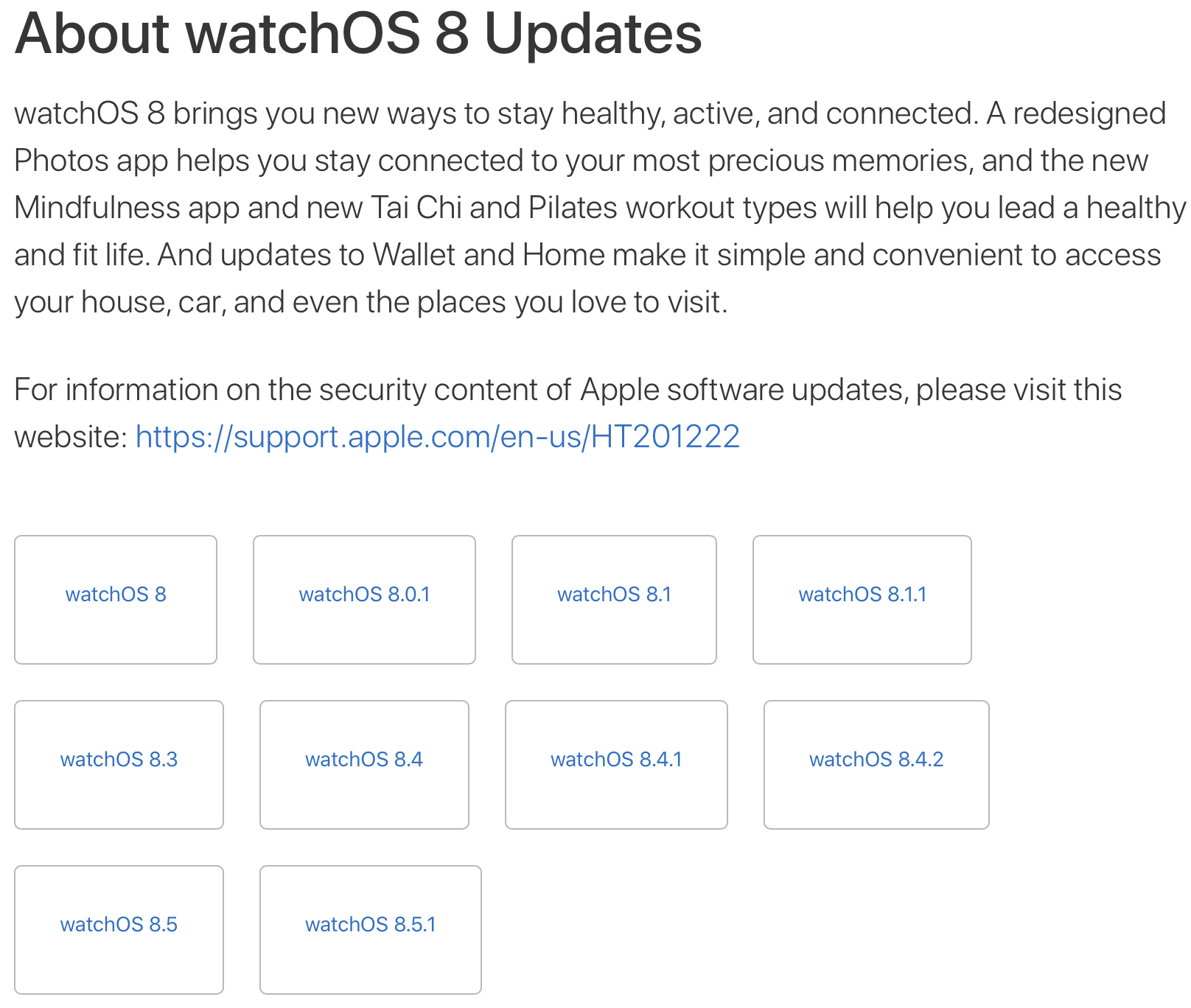This screenshot has height=1008, width=1191.
Task: Click 'places you love to visit' text
Action: coord(571,302)
